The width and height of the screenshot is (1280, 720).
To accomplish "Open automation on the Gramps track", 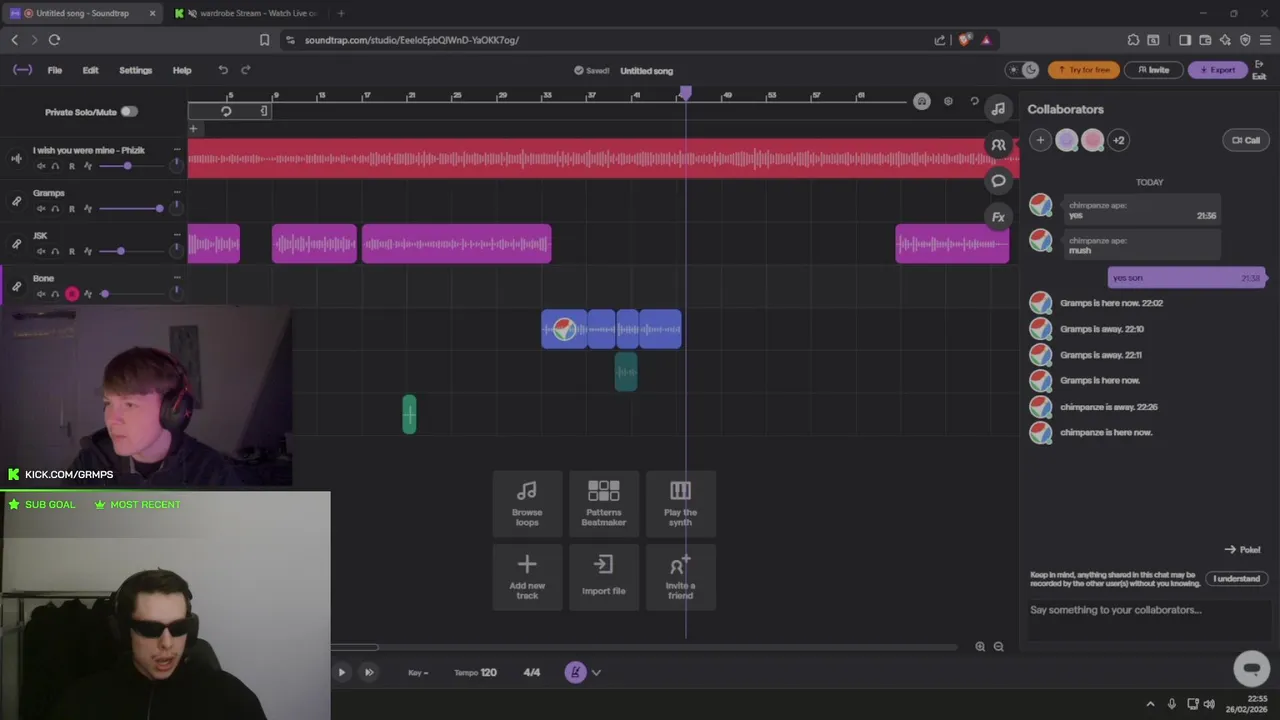I will [88, 209].
